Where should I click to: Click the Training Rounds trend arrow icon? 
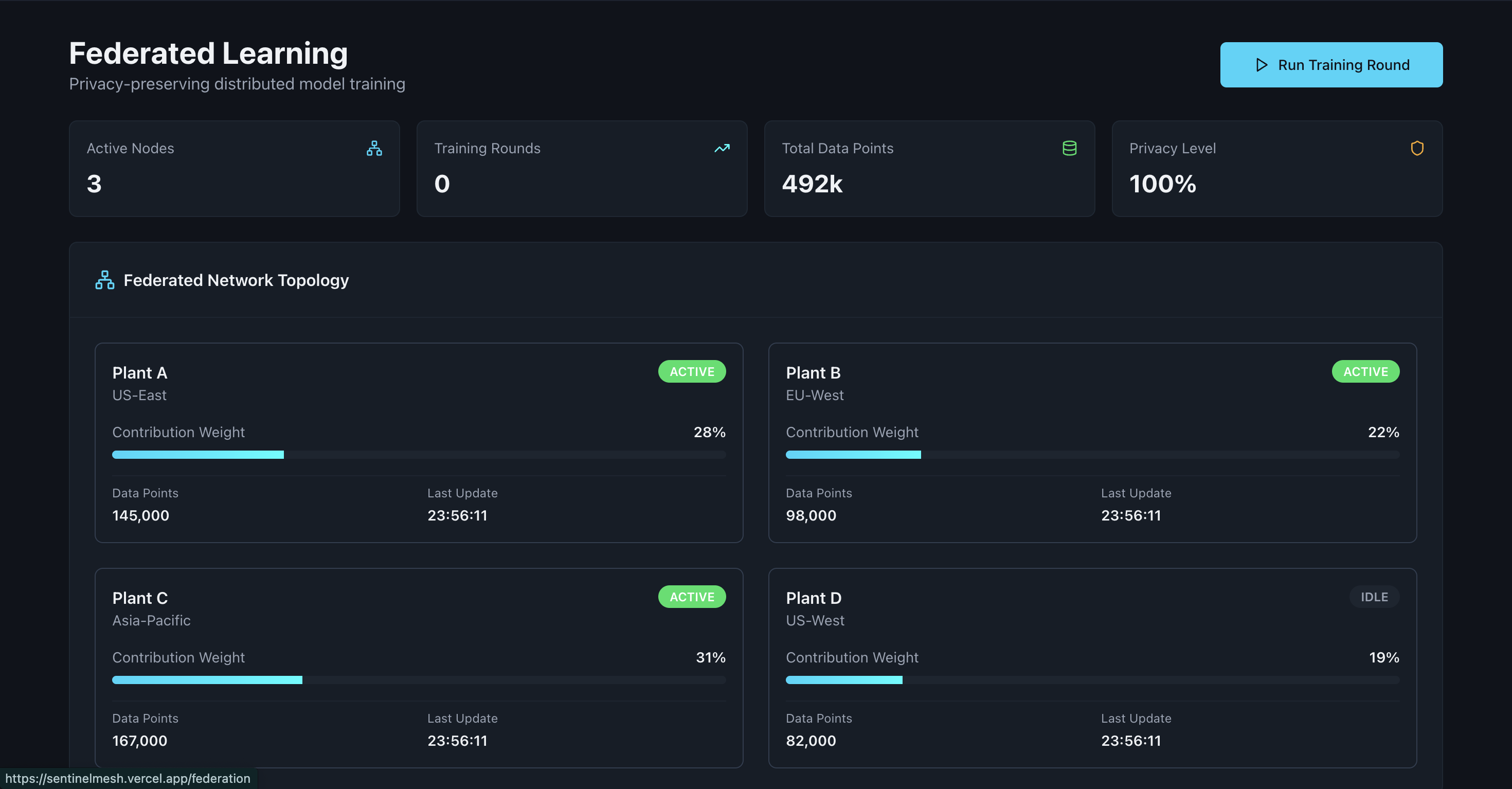click(x=722, y=148)
